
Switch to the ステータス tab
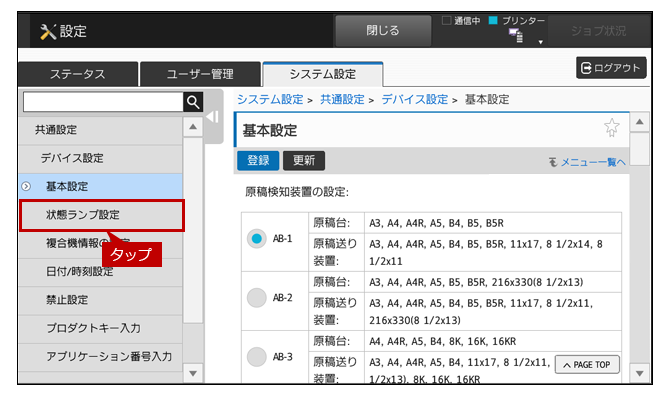pyautogui.click(x=78, y=74)
